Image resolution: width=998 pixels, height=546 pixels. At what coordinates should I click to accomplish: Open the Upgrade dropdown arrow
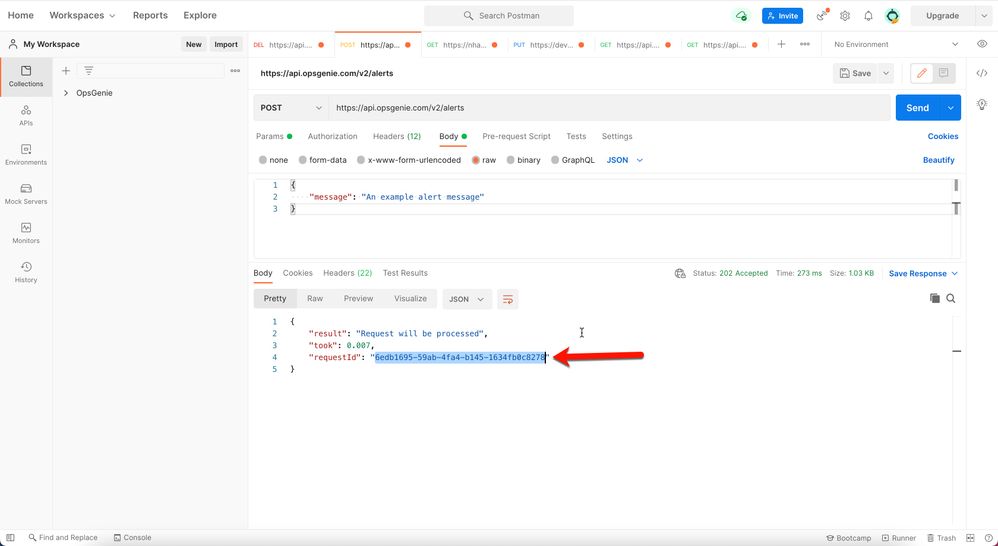click(x=983, y=16)
